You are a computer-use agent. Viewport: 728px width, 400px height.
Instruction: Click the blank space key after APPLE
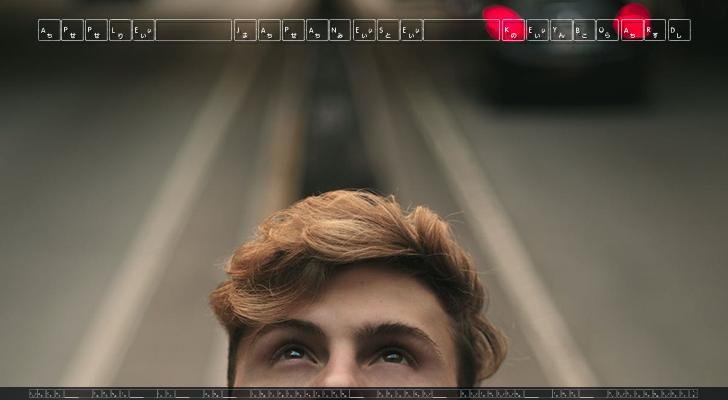pos(194,30)
